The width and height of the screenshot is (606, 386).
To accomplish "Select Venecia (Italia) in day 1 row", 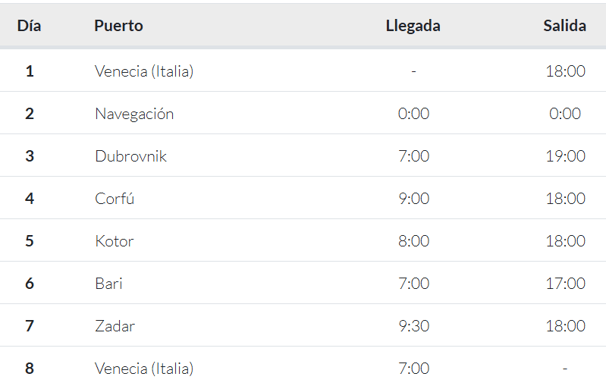I will pos(144,71).
